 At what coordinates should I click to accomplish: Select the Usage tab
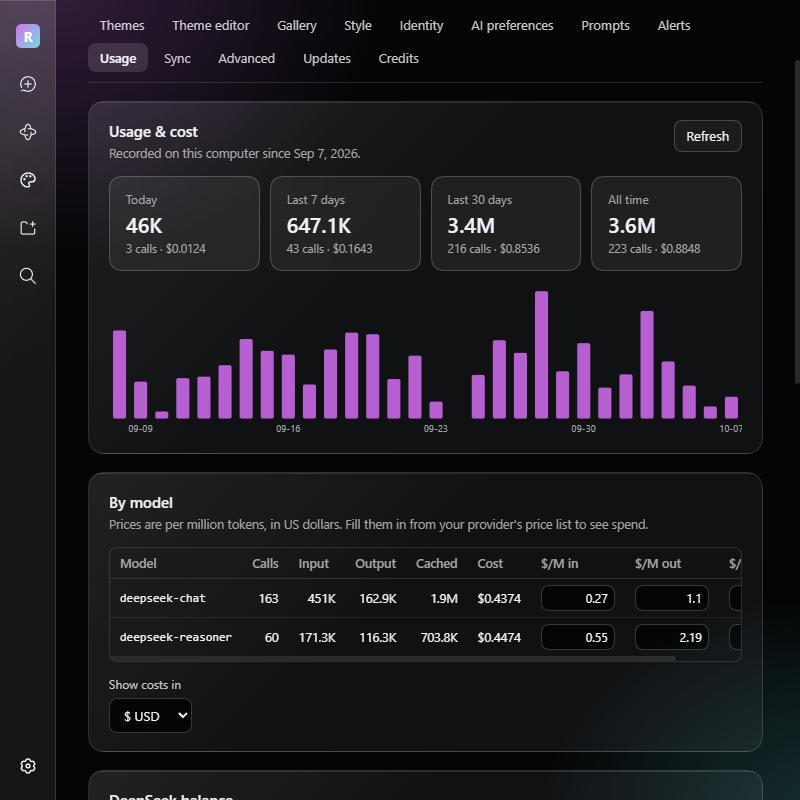pos(118,58)
